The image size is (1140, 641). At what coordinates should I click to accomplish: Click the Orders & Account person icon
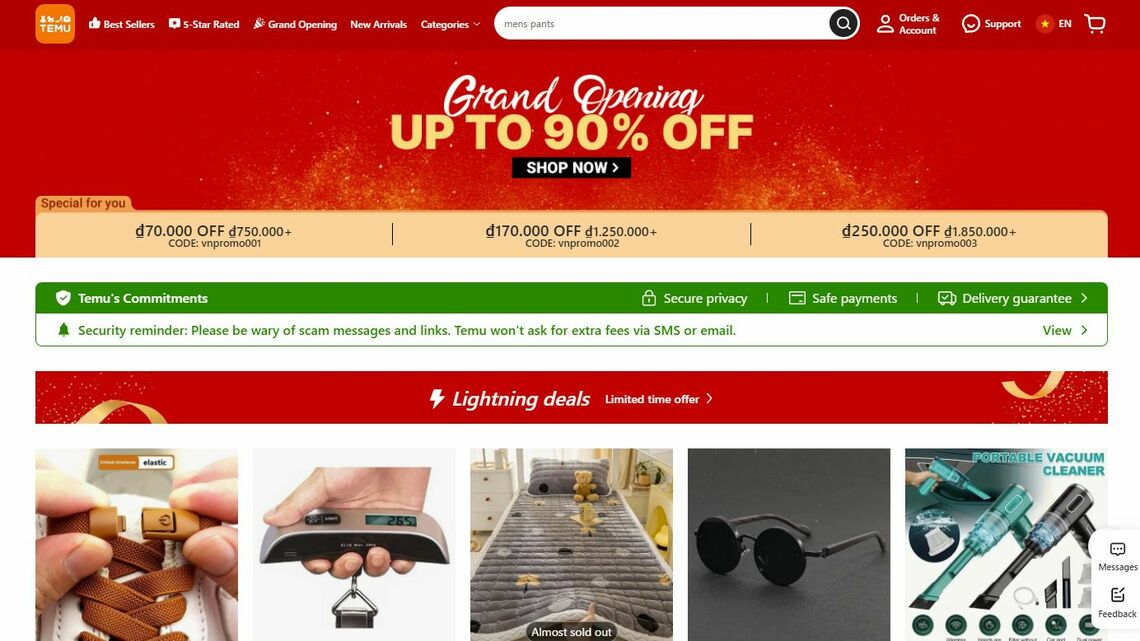point(885,24)
